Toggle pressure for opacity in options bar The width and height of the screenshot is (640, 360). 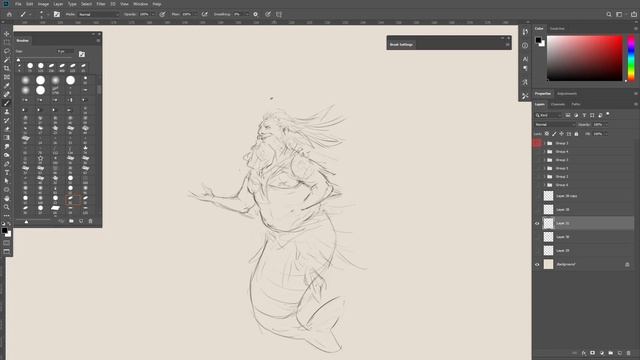[162, 14]
